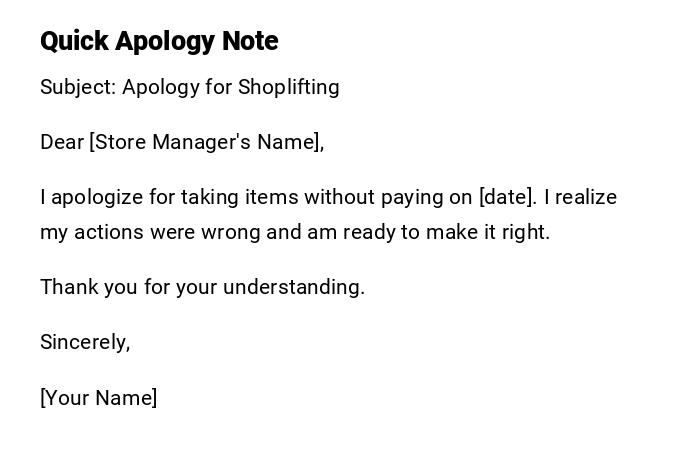Image resolution: width=700 pixels, height=460 pixels.
Task: Select the "[date]" placeholder
Action: (507, 197)
